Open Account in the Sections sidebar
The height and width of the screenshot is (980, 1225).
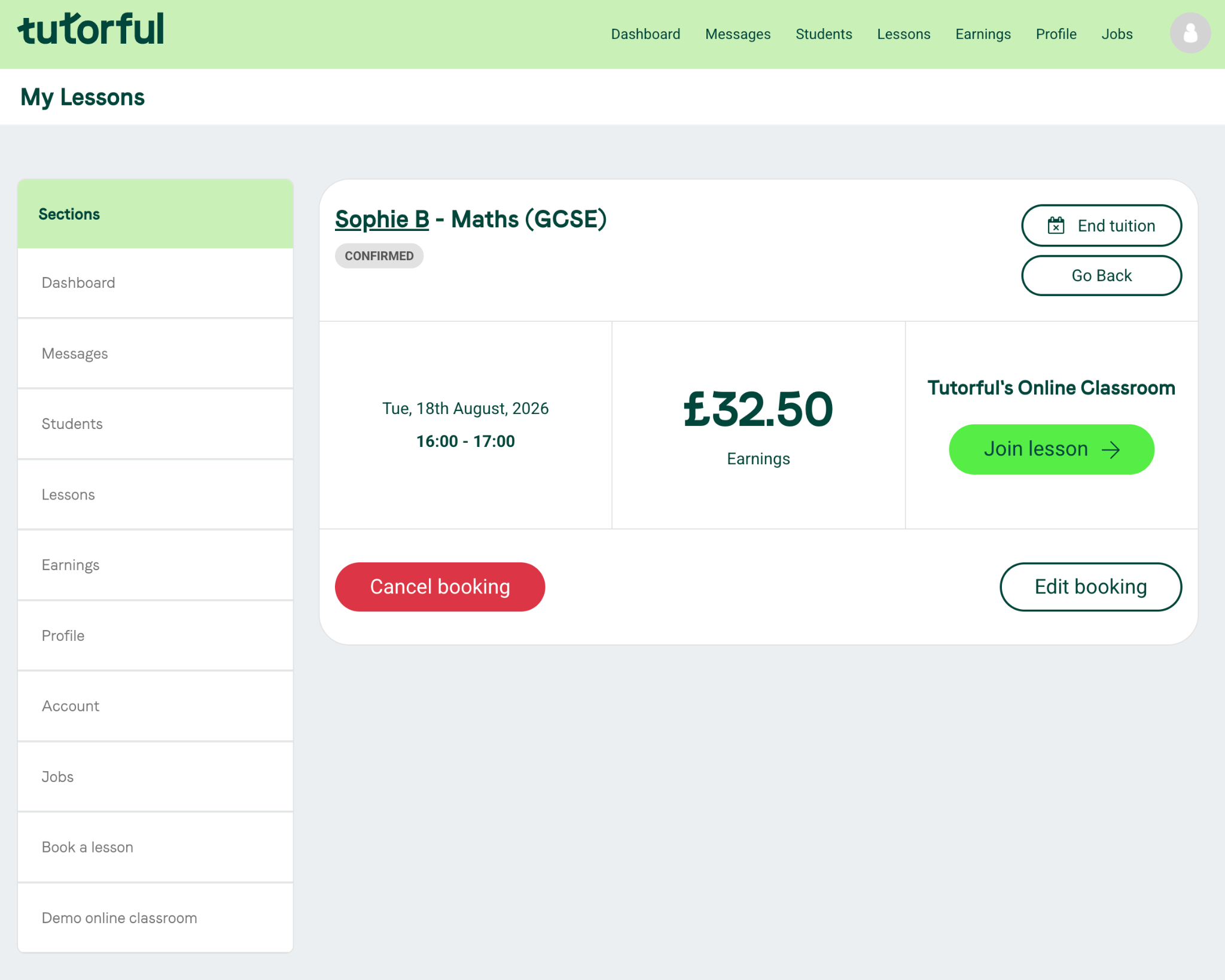(x=156, y=706)
